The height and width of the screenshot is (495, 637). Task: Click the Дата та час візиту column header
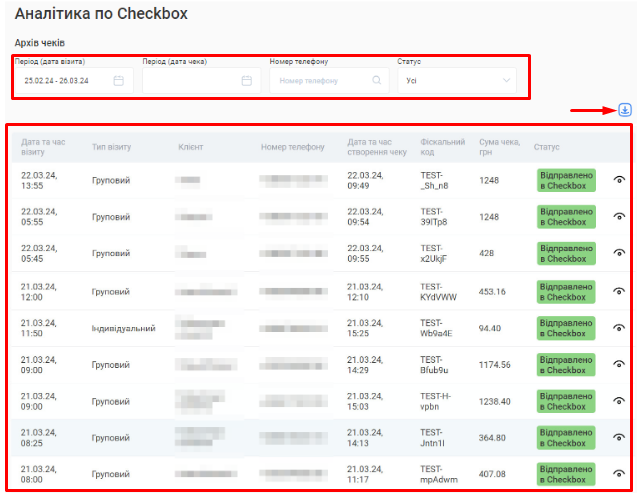point(43,147)
